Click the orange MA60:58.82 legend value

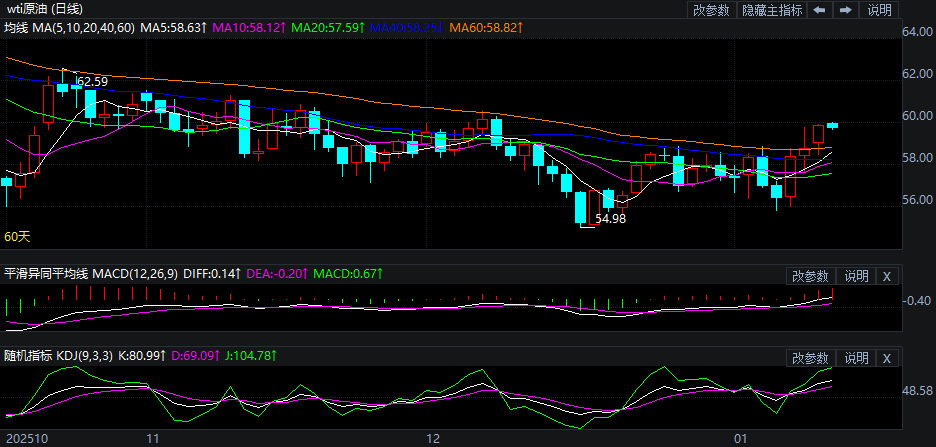(490, 27)
